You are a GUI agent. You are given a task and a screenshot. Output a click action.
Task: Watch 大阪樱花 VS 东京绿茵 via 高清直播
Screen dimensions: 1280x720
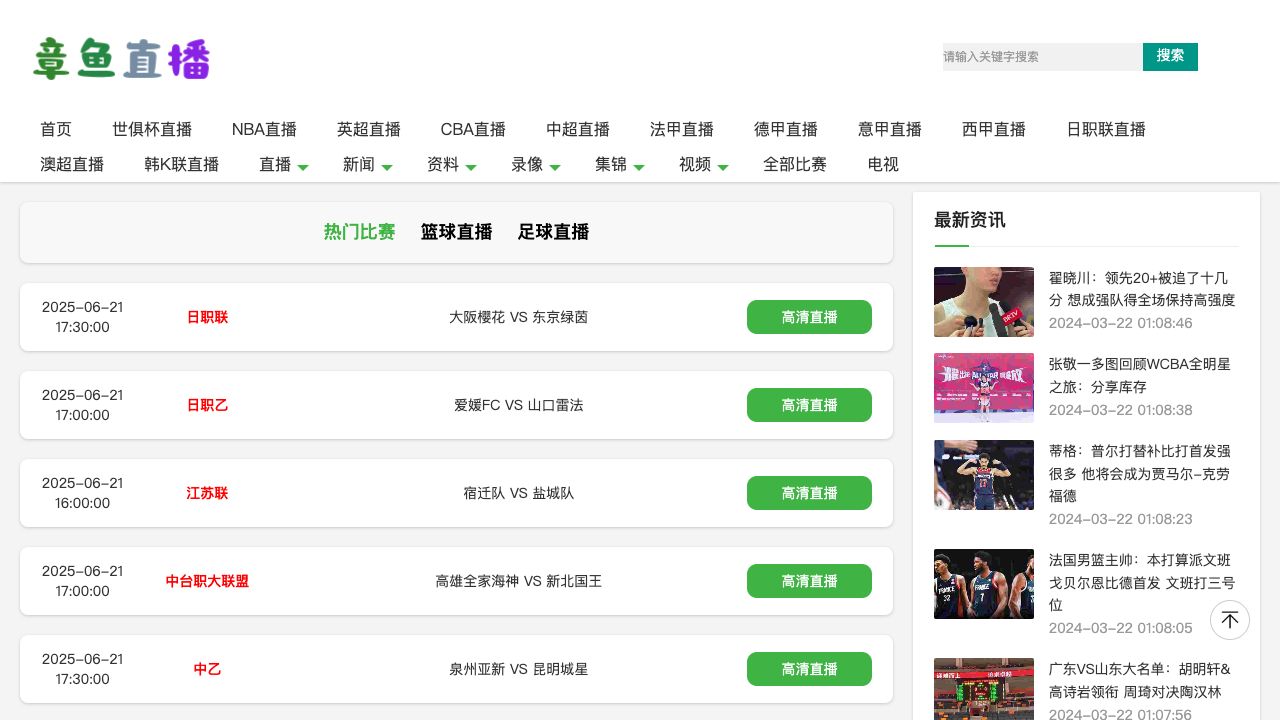pyautogui.click(x=809, y=317)
